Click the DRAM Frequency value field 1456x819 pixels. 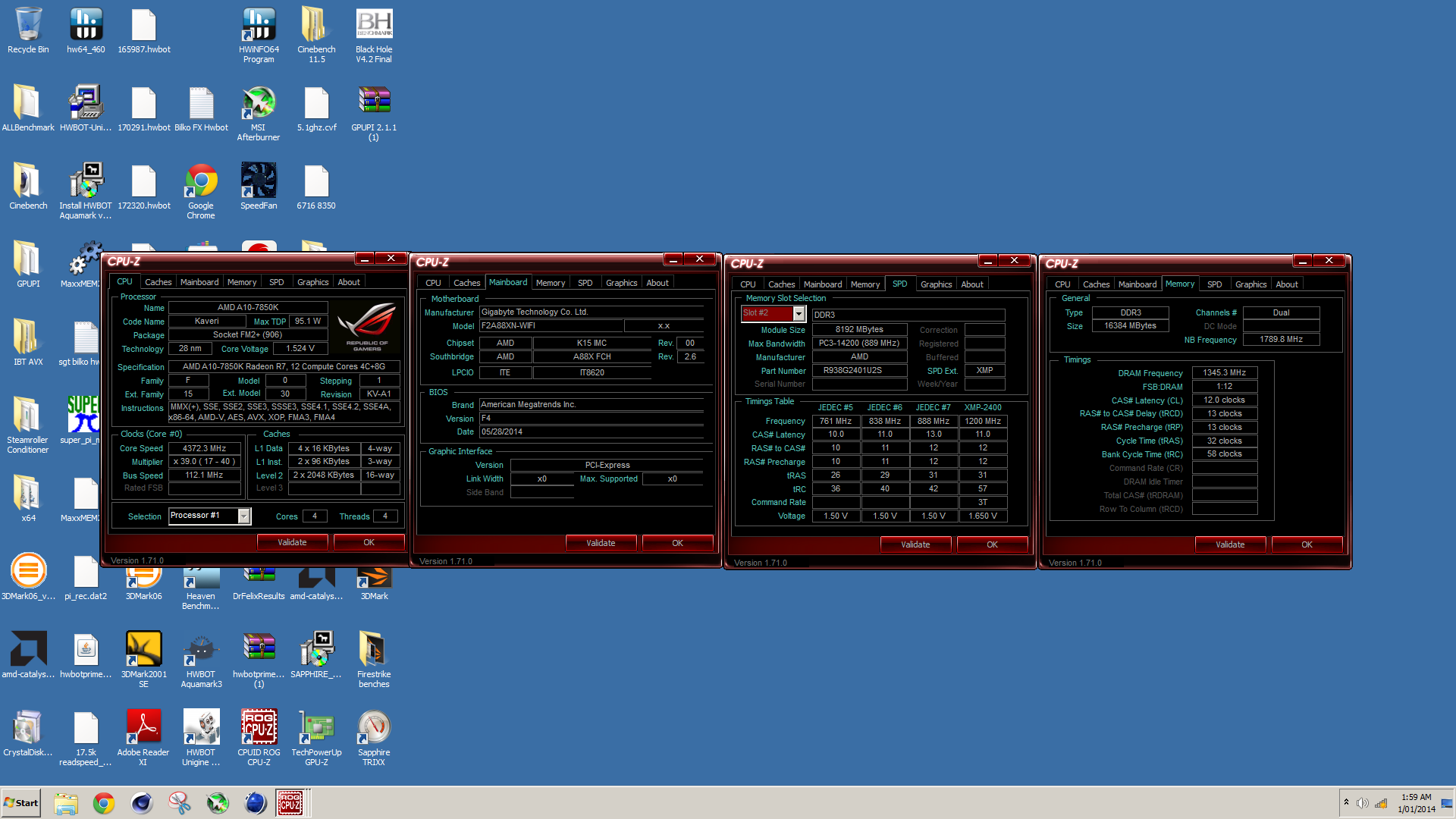click(x=1225, y=372)
